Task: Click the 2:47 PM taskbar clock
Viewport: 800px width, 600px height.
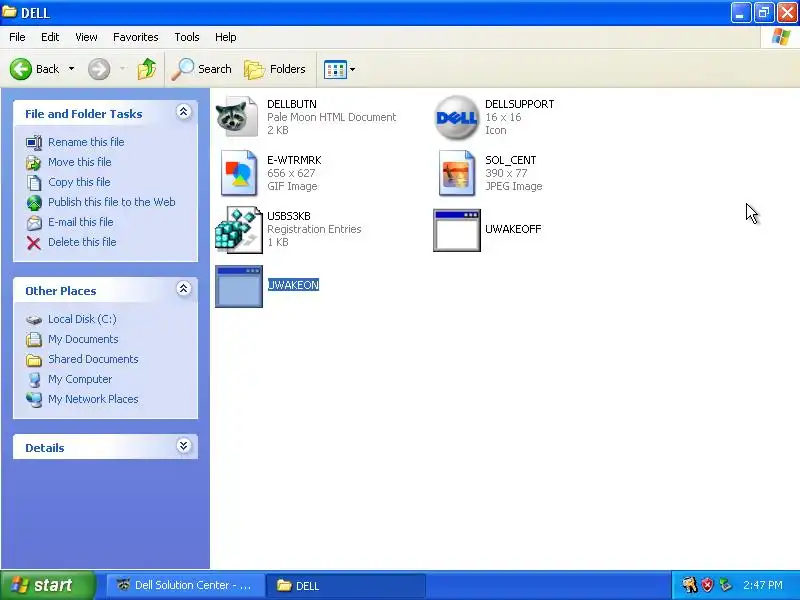Action: point(763,585)
